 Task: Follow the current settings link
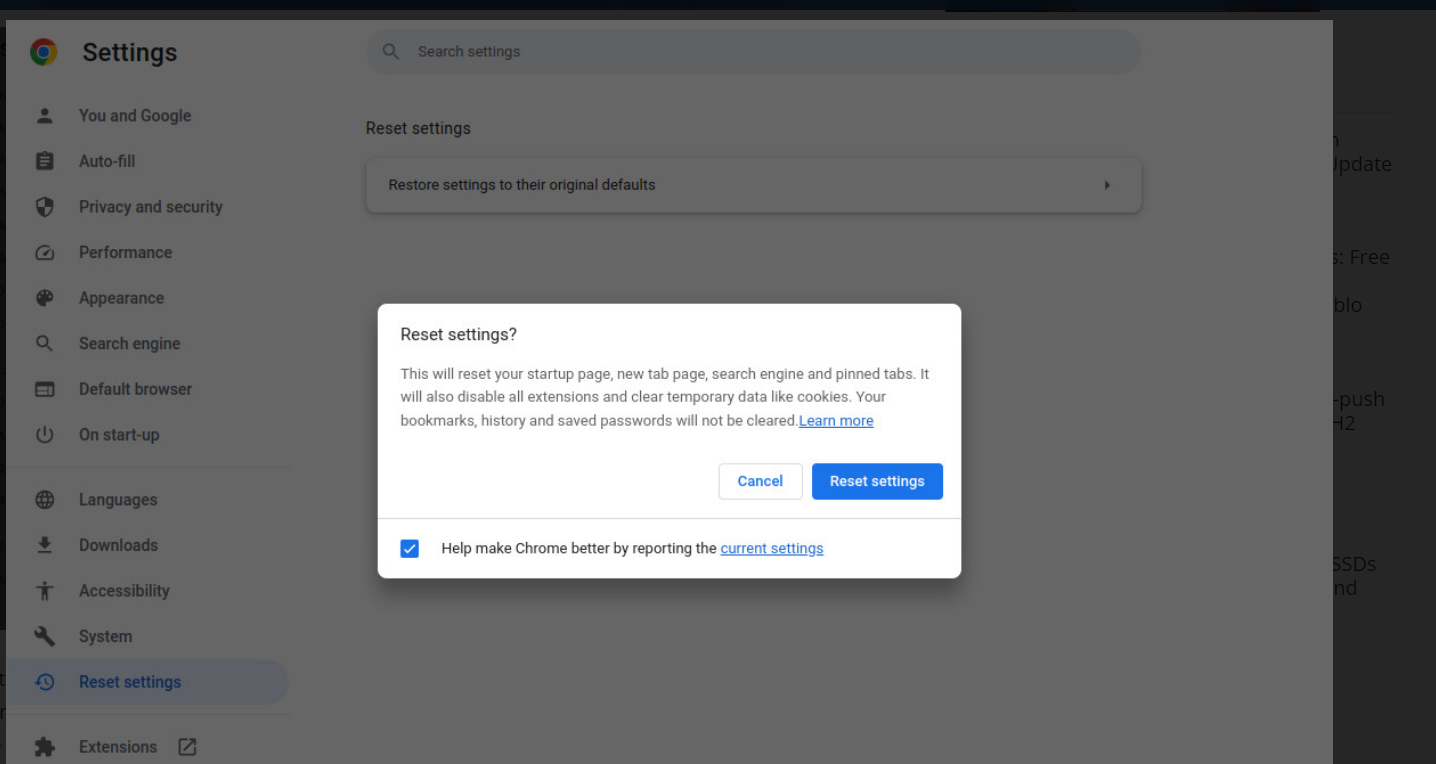click(771, 548)
